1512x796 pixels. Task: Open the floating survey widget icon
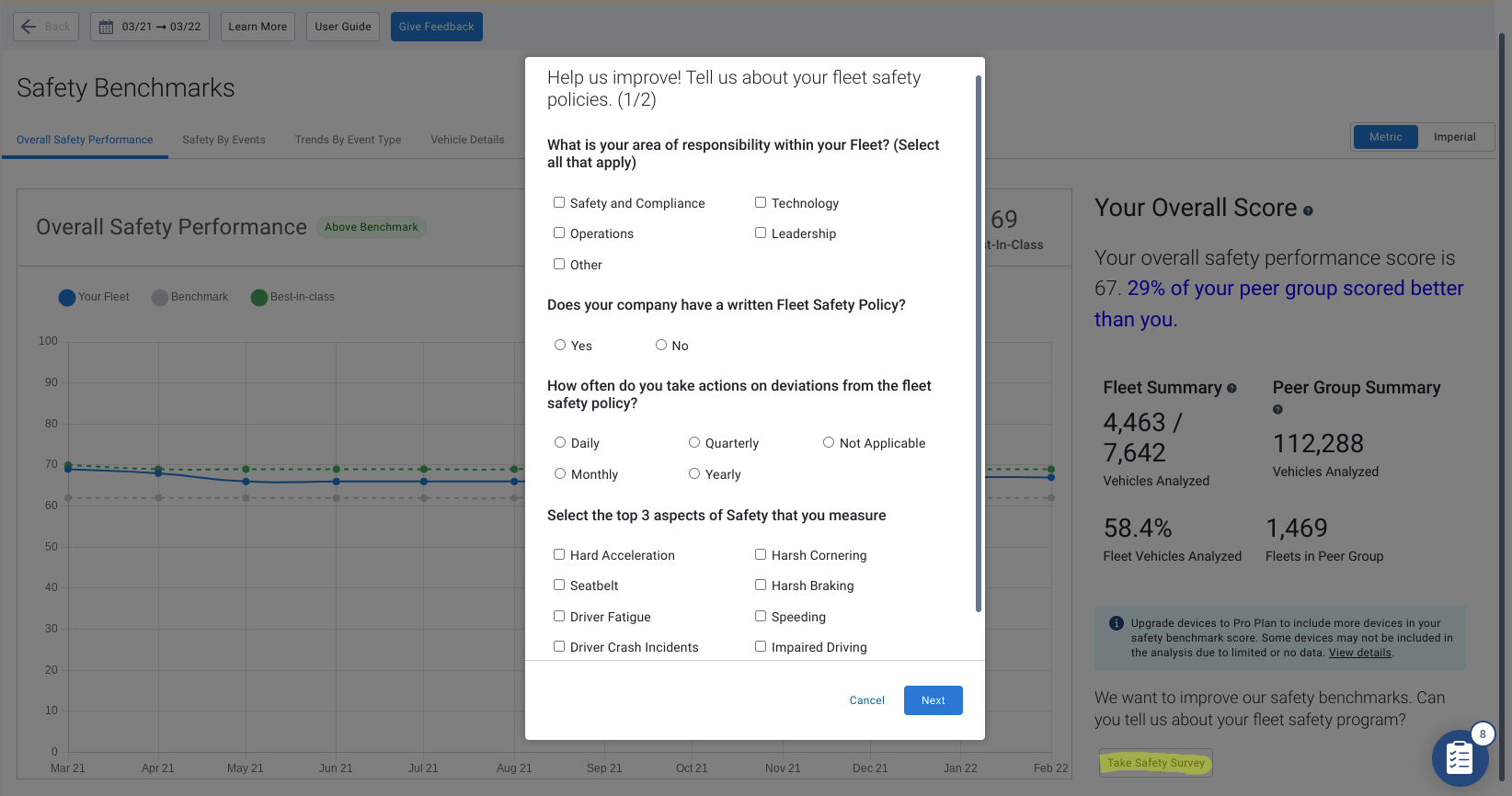click(1460, 757)
